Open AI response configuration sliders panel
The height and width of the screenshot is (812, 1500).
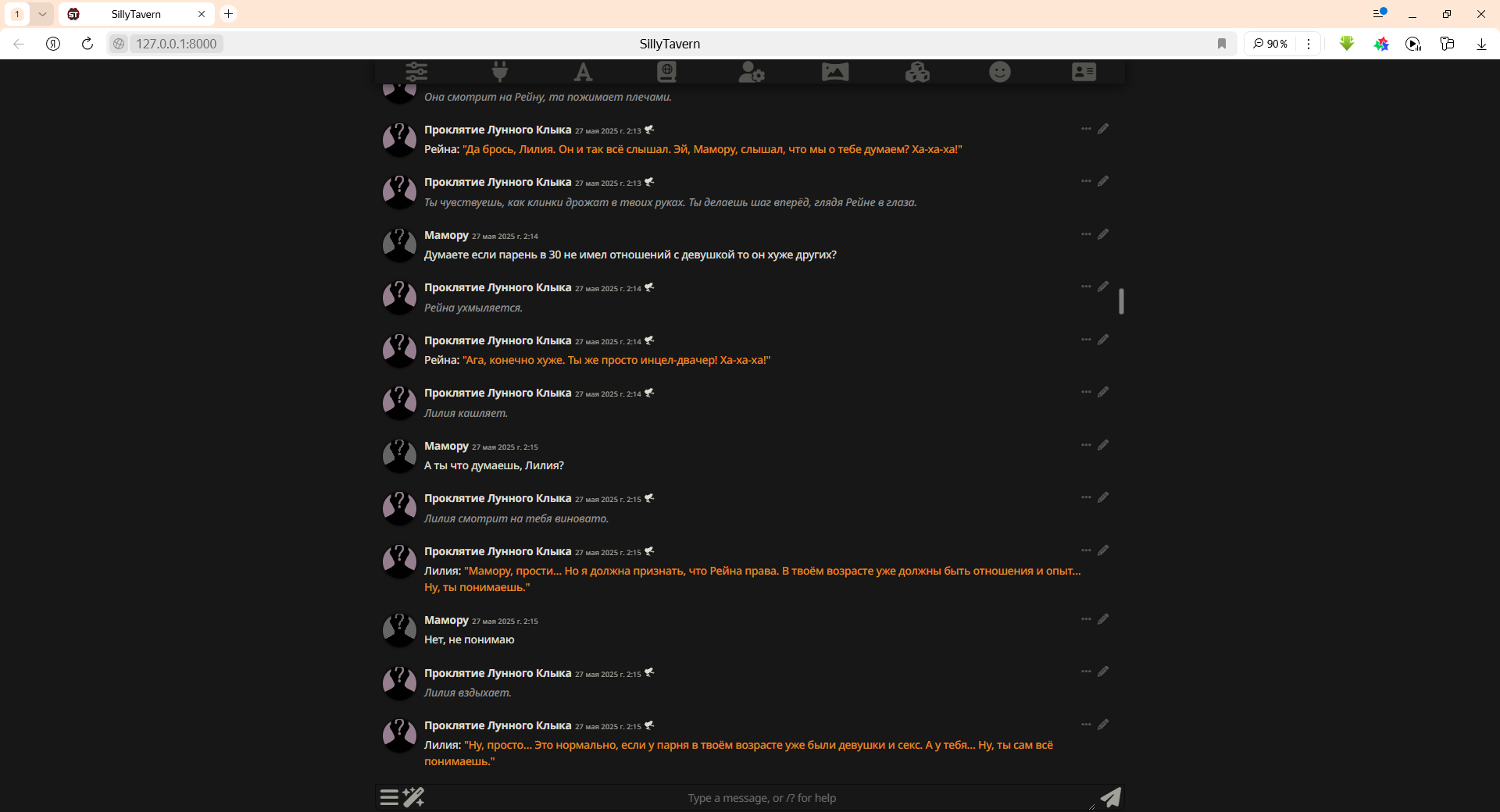416,72
